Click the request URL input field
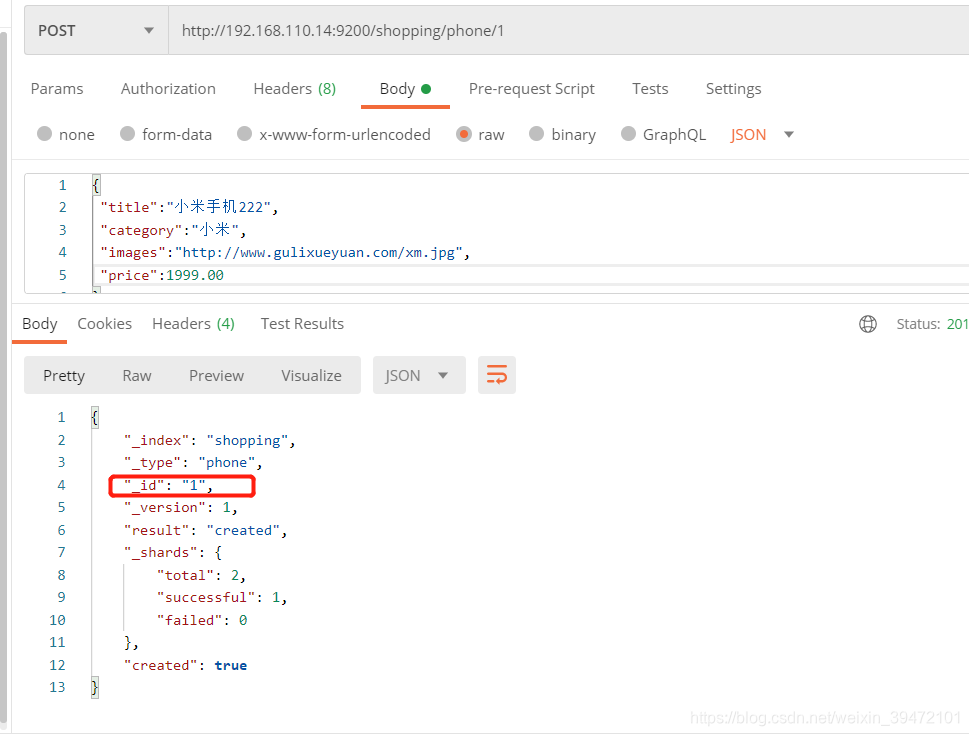Viewport: 969px width, 736px height. (x=569, y=30)
